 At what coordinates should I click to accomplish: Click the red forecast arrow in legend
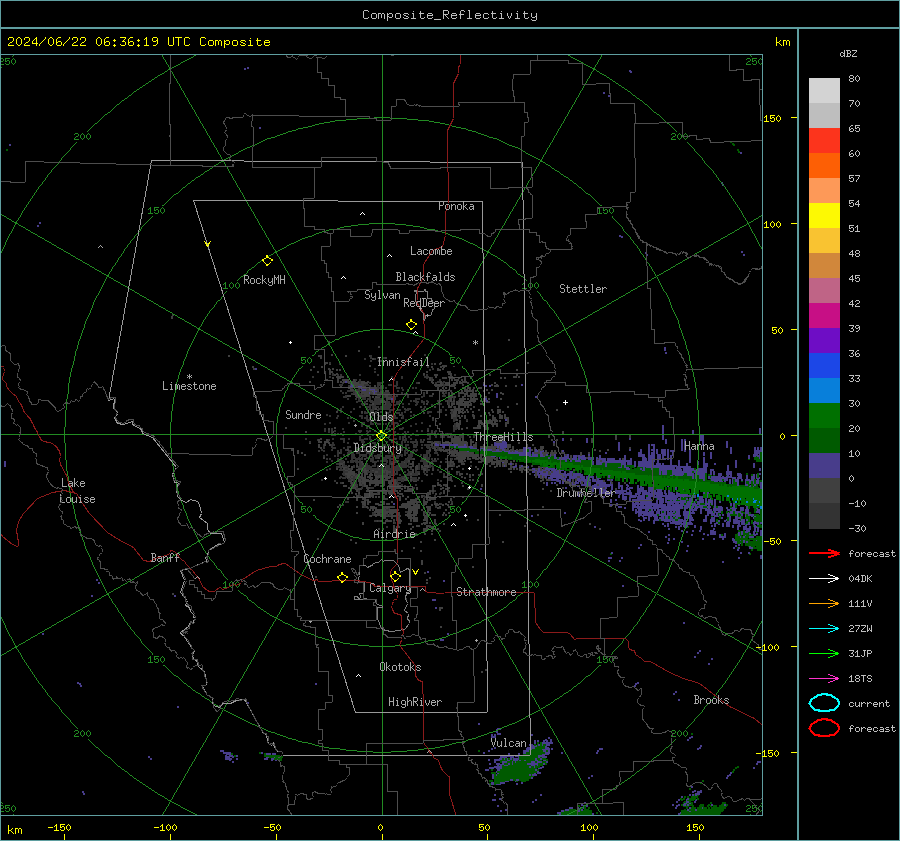824,553
